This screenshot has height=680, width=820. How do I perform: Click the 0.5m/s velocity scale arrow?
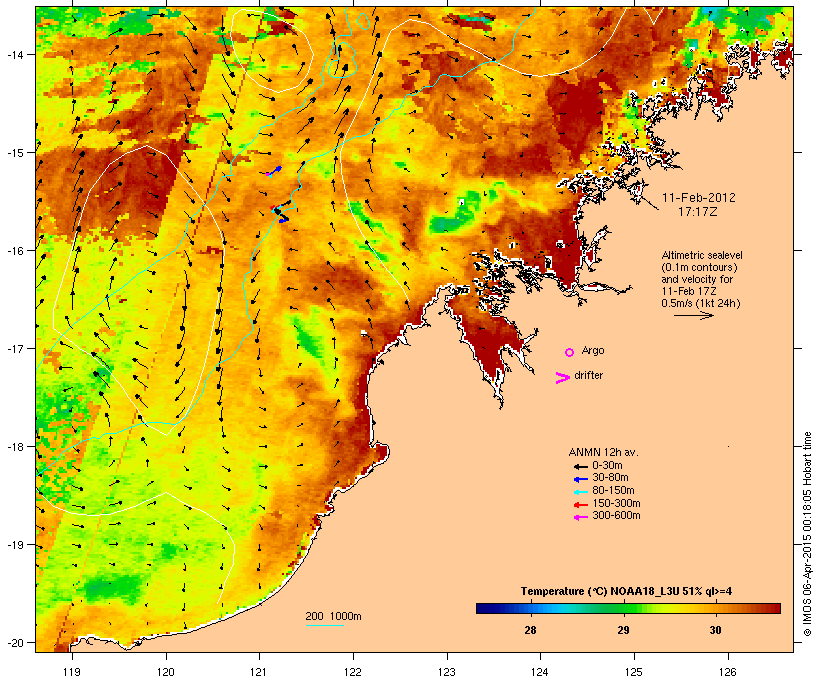(x=693, y=315)
